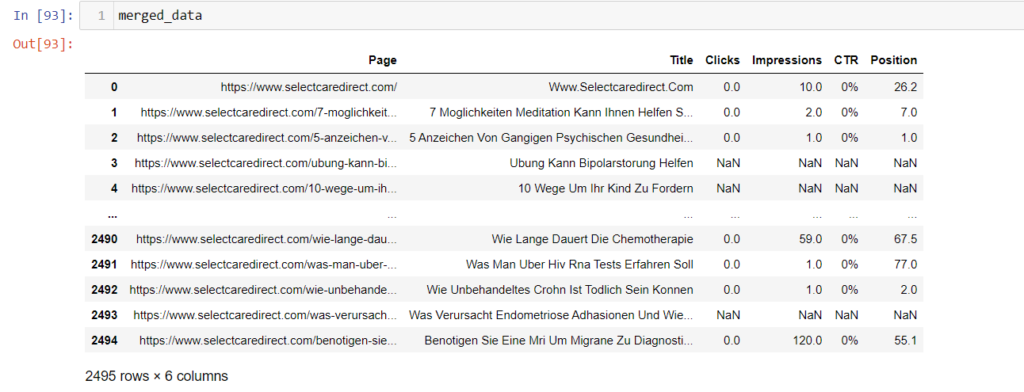Screen dimensions: 1024x392
Task: Click the wie-unbehande page URL cell
Action: point(263,289)
